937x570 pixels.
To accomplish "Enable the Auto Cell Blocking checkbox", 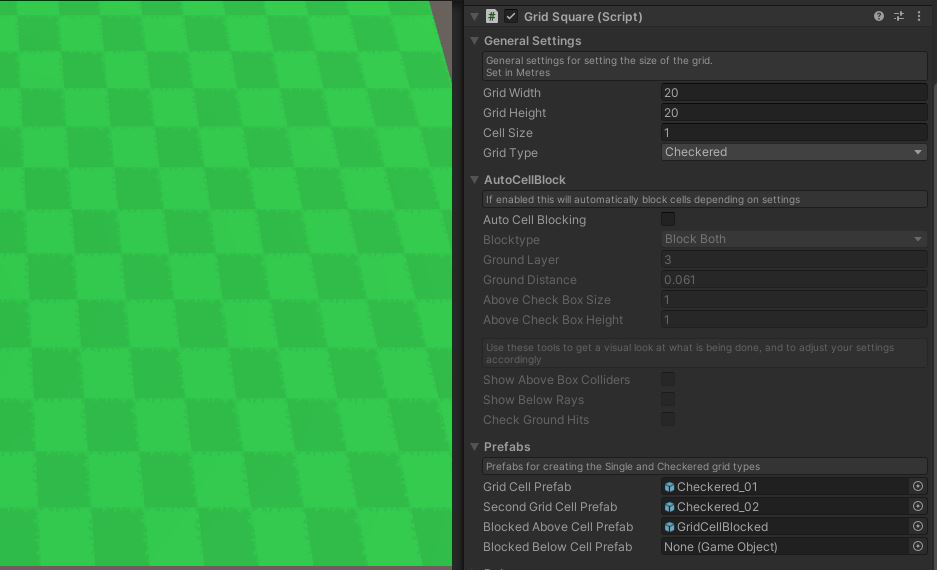I will pyautogui.click(x=668, y=219).
